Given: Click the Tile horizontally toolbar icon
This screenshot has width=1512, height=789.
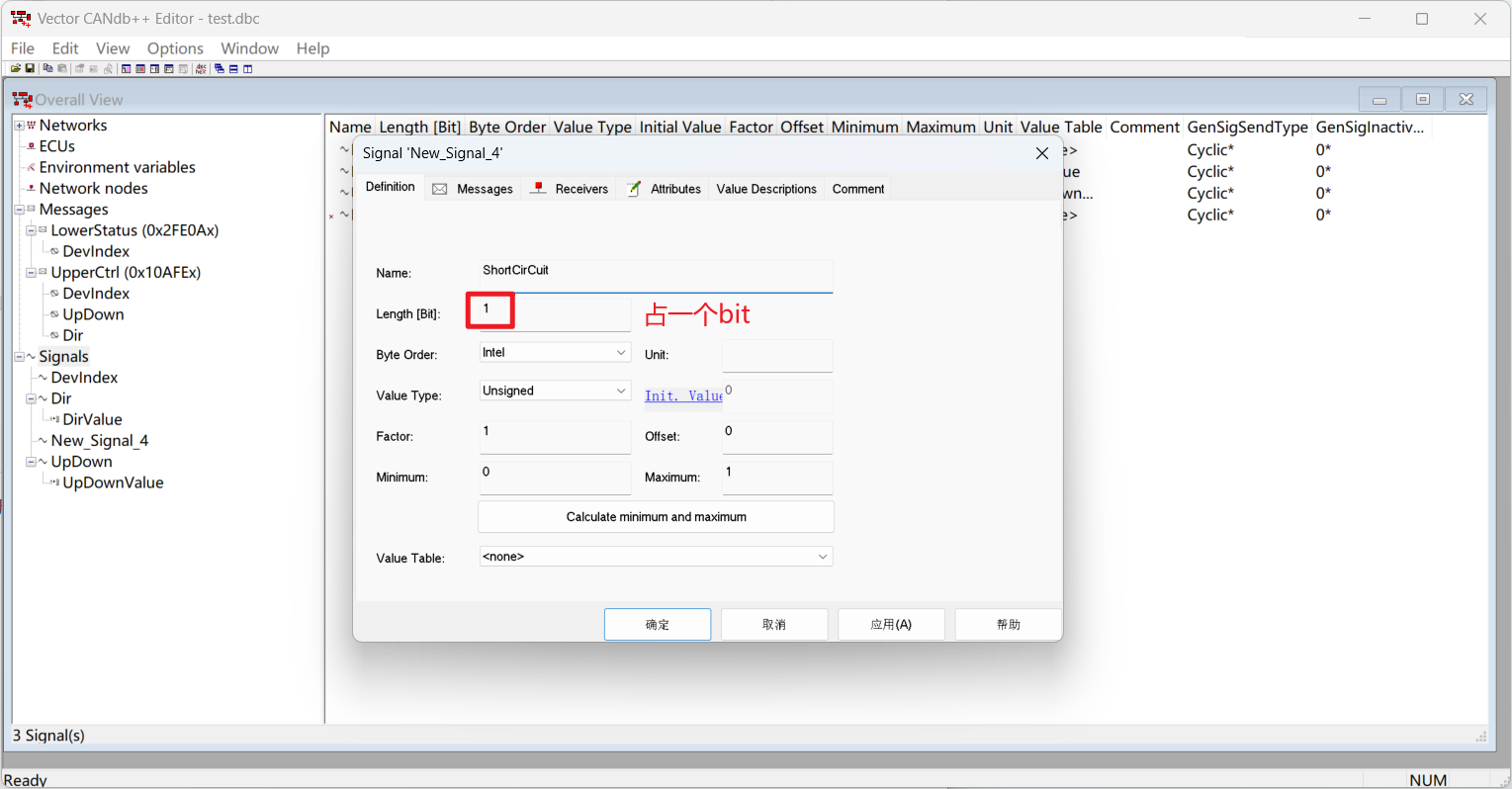Looking at the screenshot, I should (x=233, y=69).
